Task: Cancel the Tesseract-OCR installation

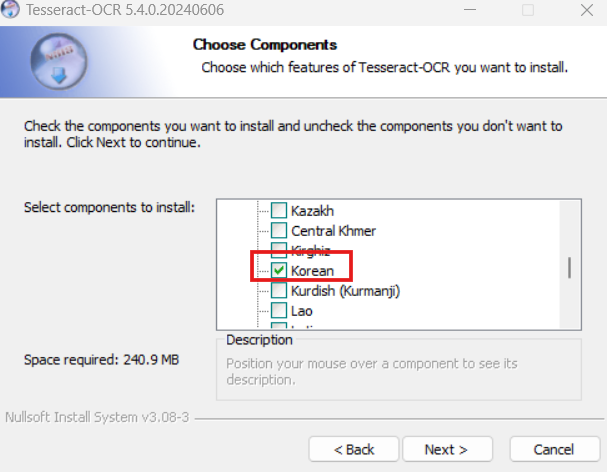Action: pyautogui.click(x=554, y=449)
